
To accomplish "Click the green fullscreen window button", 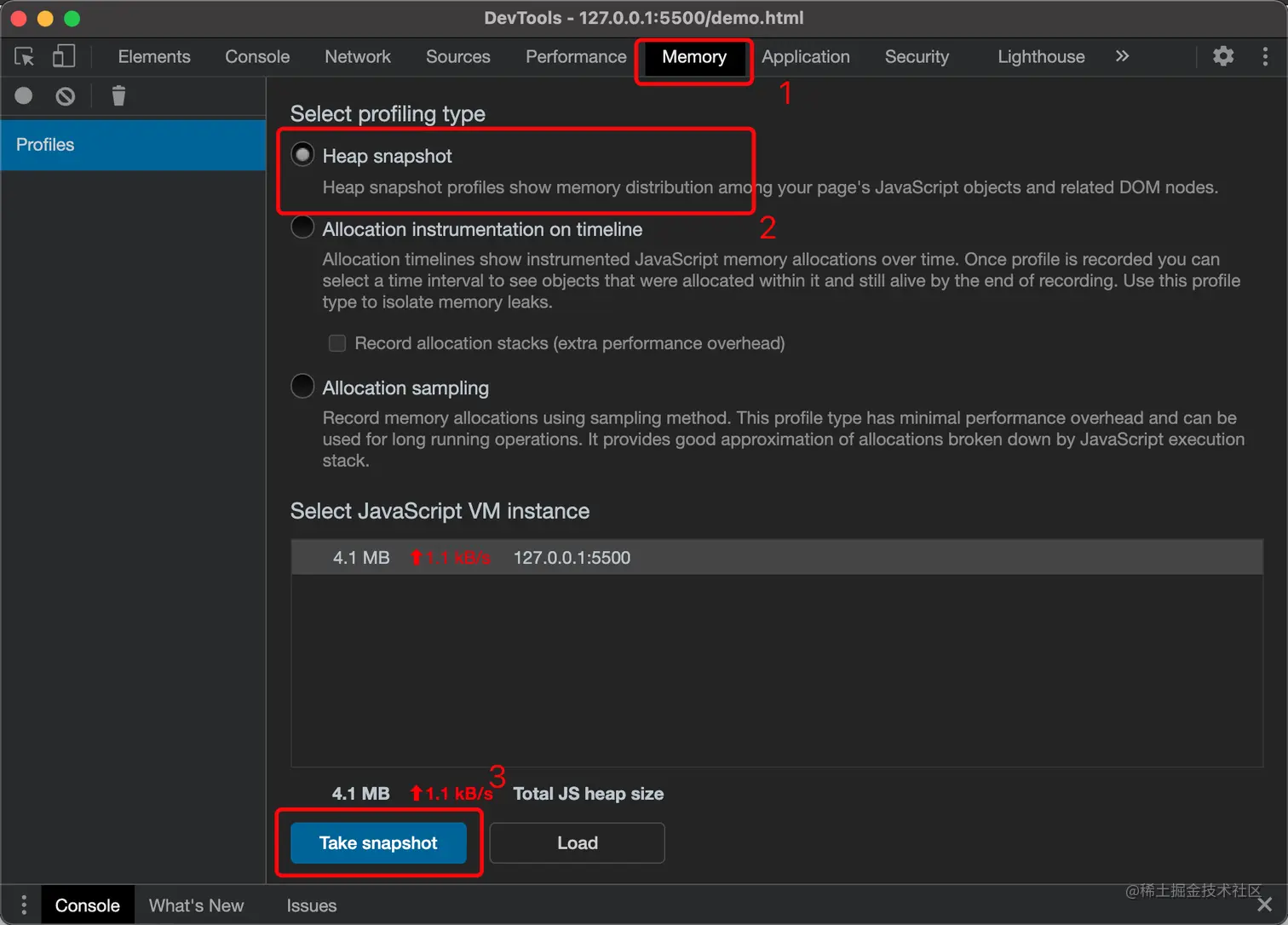I will point(72,18).
